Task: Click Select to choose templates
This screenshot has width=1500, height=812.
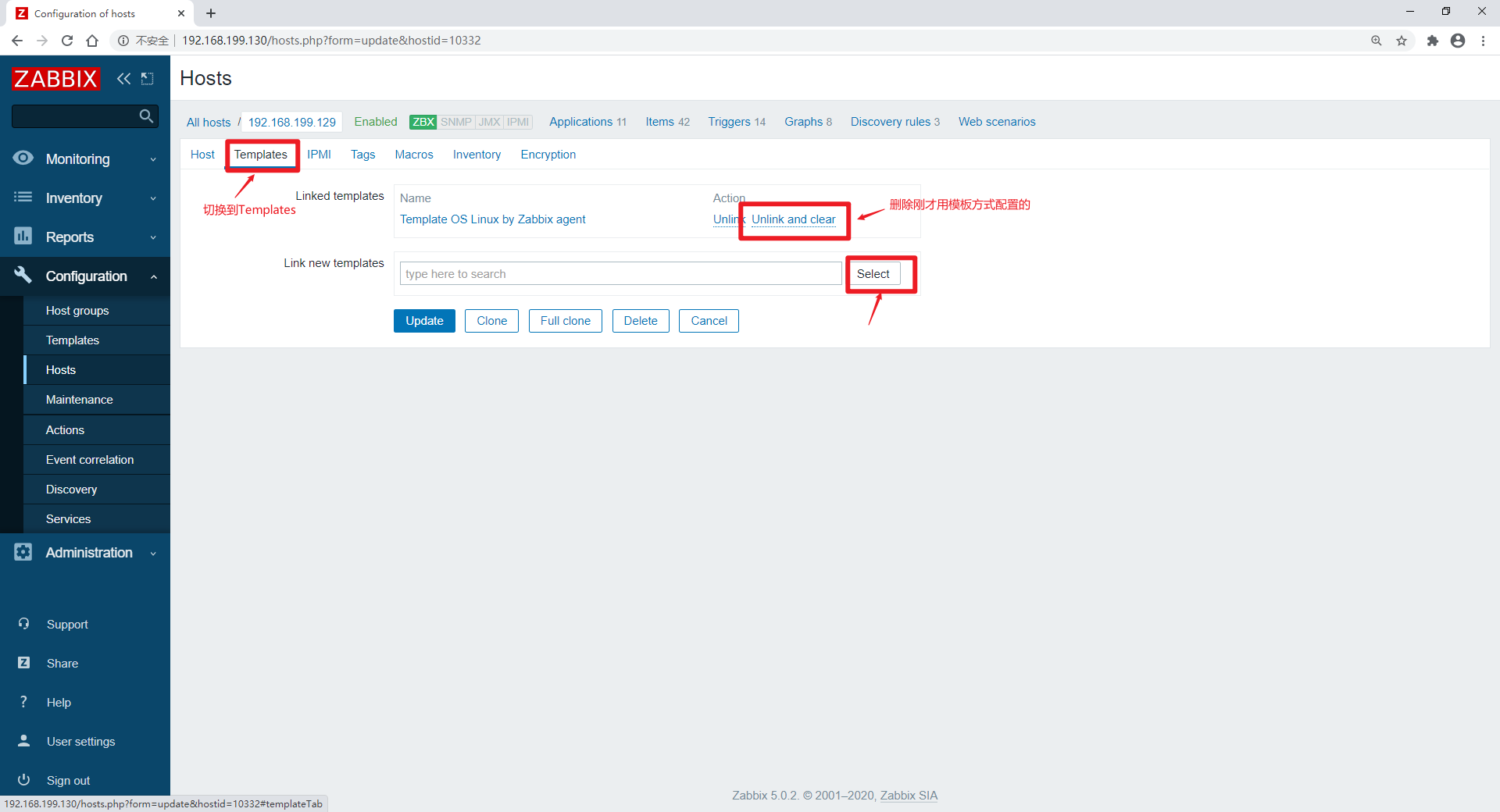Action: coord(873,274)
